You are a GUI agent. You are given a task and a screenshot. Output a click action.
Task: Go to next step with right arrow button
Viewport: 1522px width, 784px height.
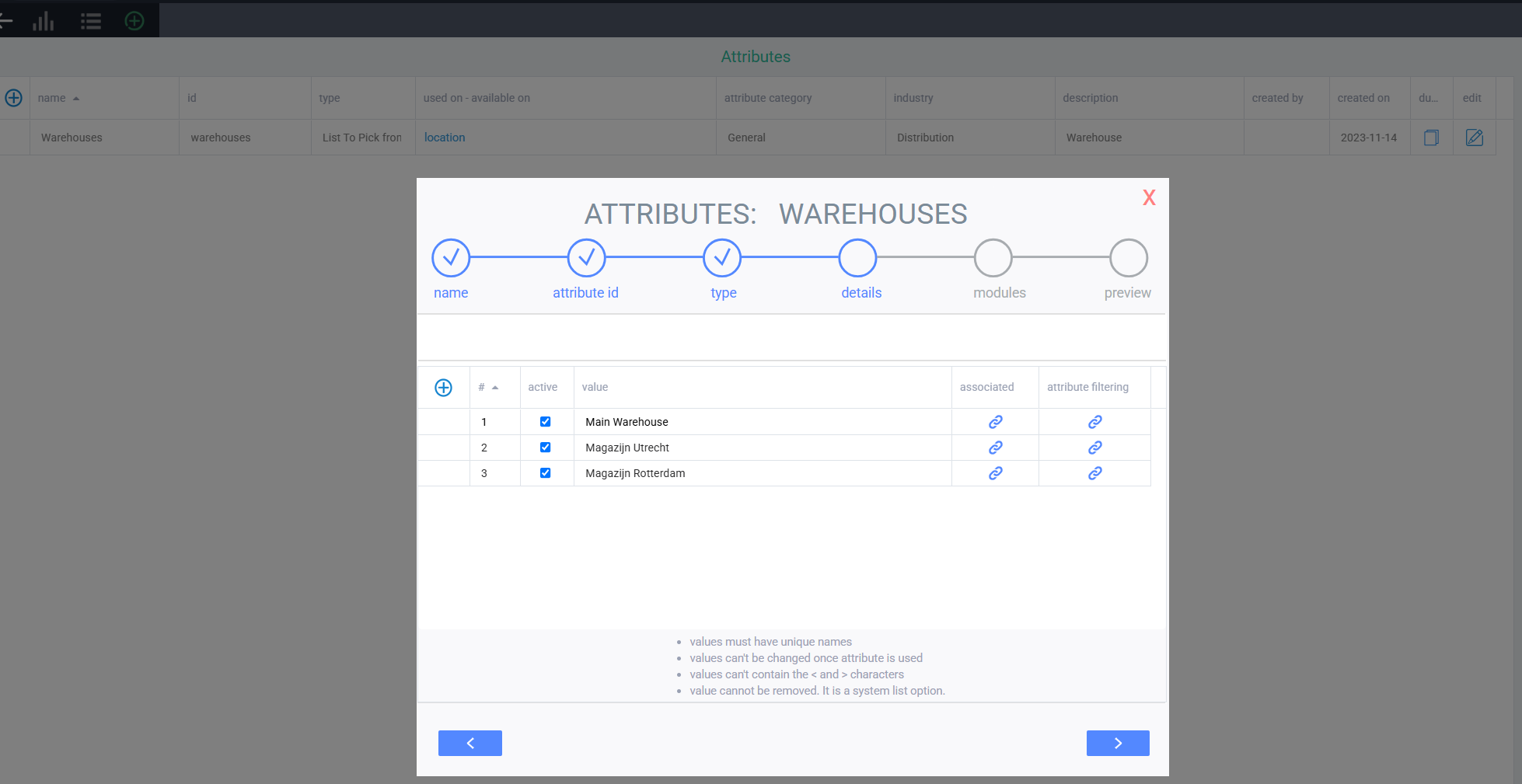pos(1118,744)
